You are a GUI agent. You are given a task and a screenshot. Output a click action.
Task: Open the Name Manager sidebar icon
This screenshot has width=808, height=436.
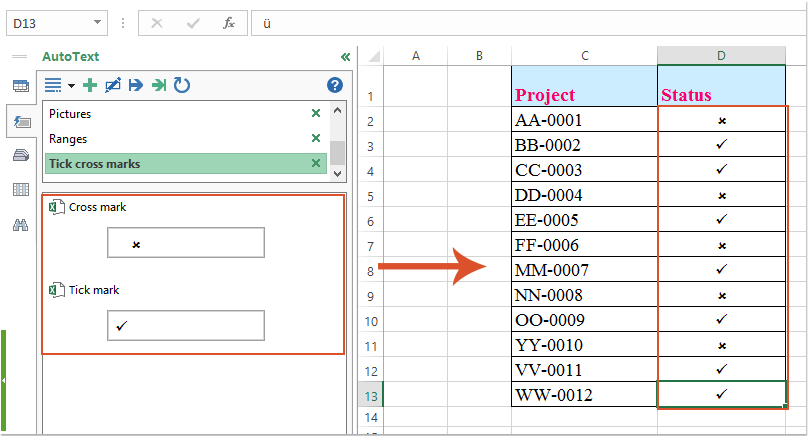[x=21, y=155]
